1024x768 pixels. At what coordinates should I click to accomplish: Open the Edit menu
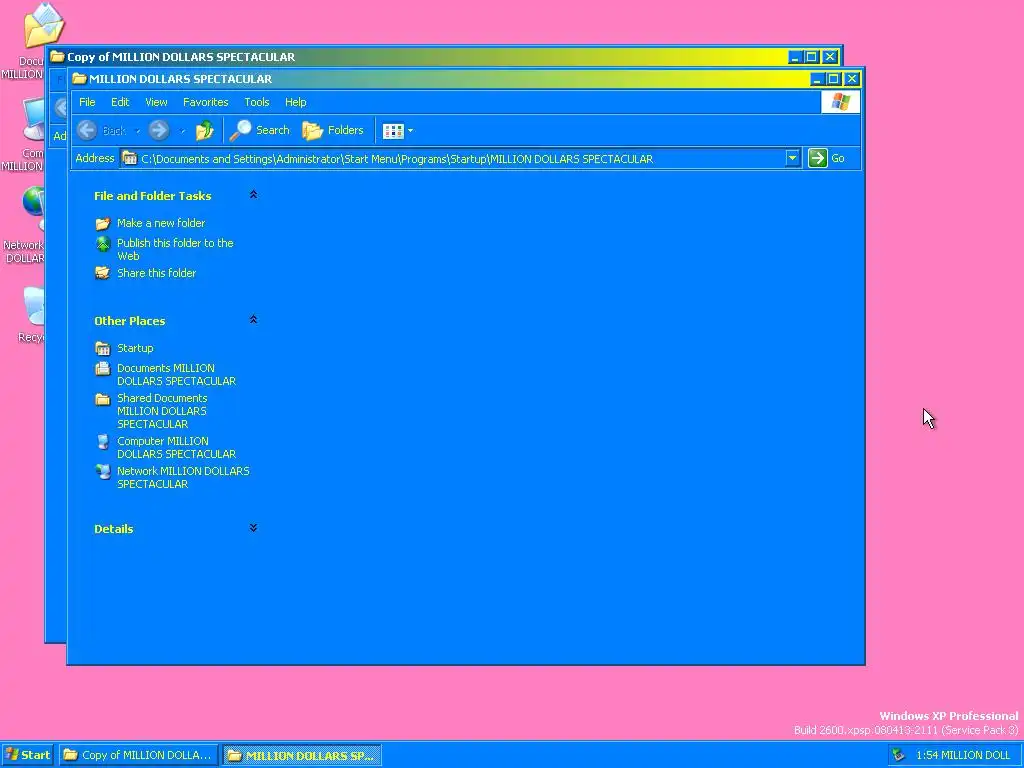coord(120,102)
